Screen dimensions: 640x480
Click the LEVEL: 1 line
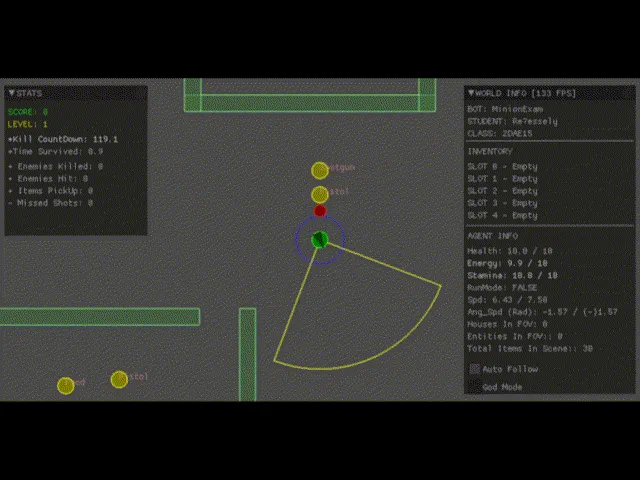(28, 124)
